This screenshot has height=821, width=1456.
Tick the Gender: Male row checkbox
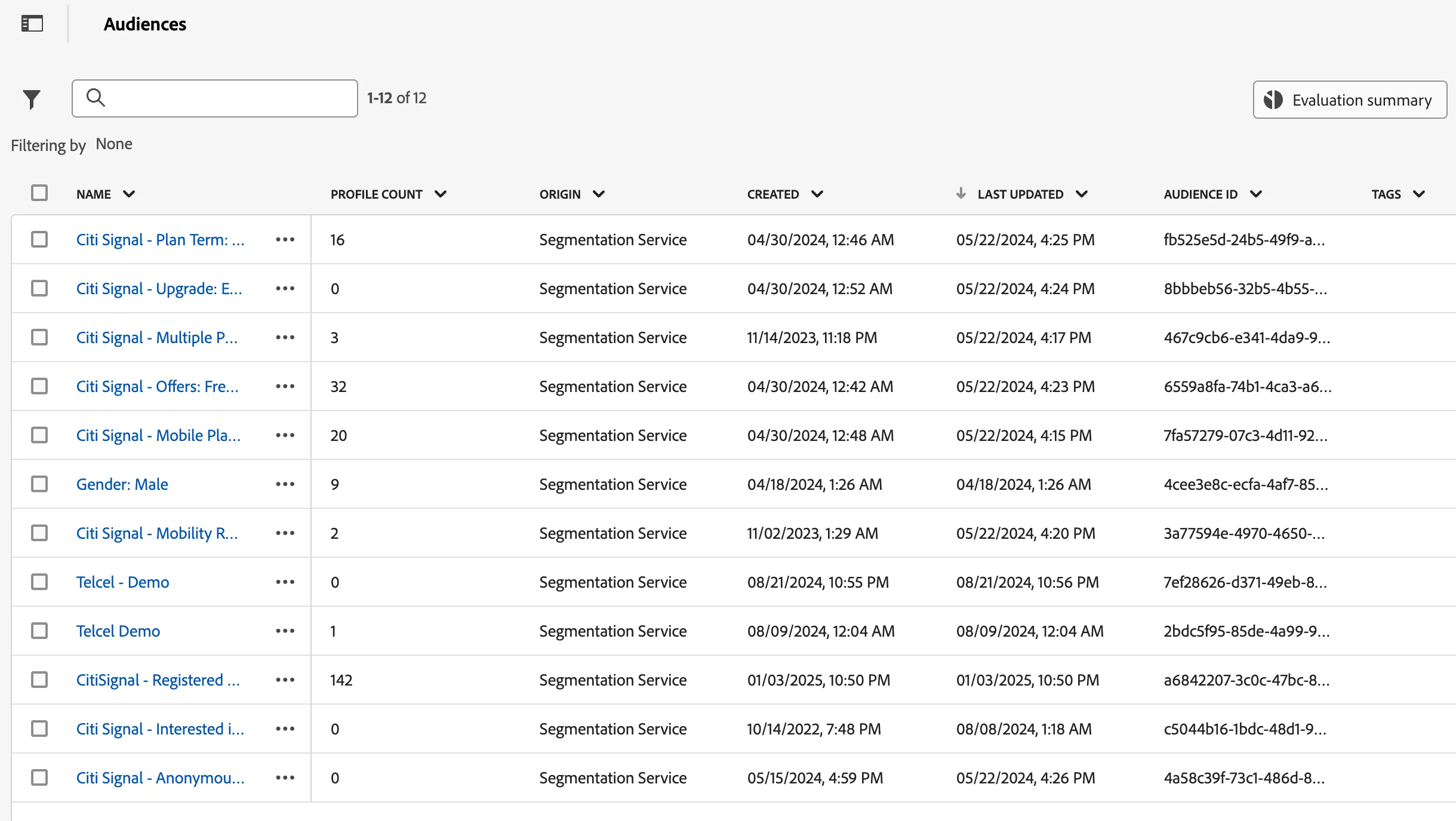click(39, 484)
